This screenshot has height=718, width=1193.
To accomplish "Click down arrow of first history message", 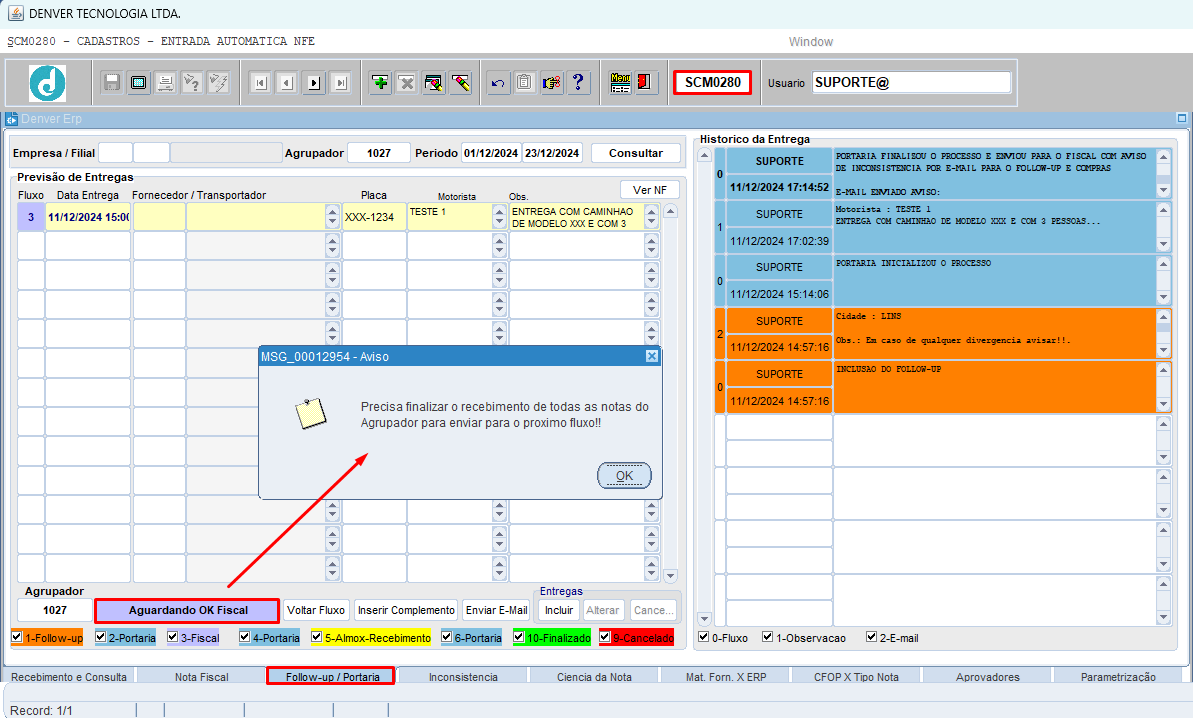I will tap(1163, 189).
